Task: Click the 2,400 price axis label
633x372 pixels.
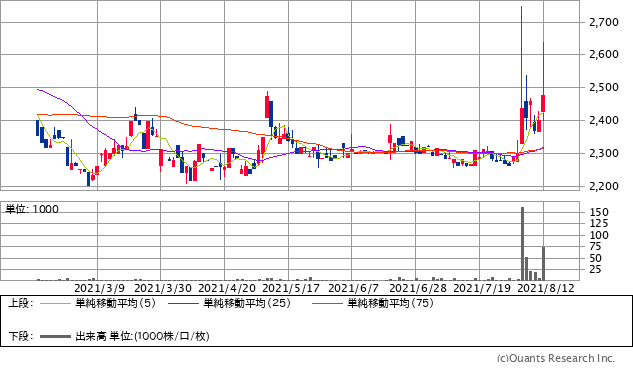Action: coord(604,120)
